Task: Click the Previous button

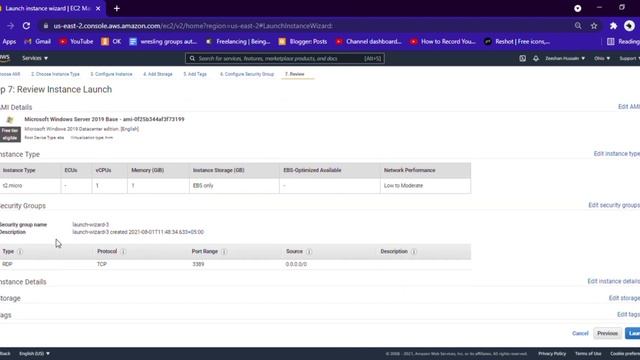Action: click(x=607, y=333)
